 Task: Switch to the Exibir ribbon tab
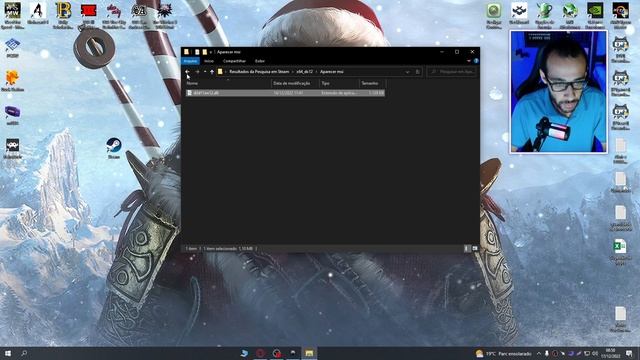coord(260,61)
